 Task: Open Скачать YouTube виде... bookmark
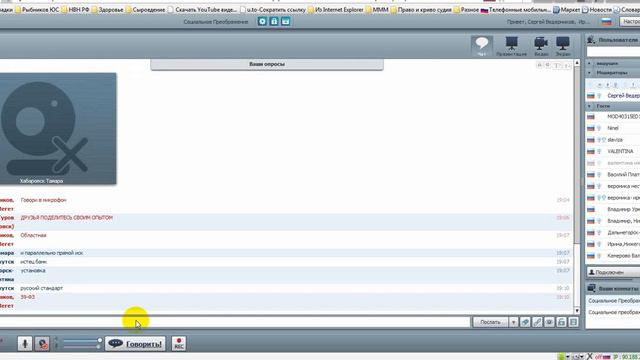point(202,9)
